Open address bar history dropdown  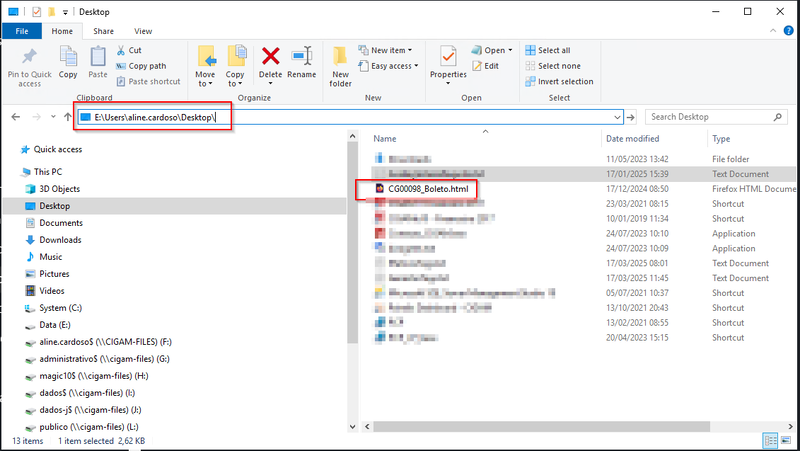pos(617,117)
